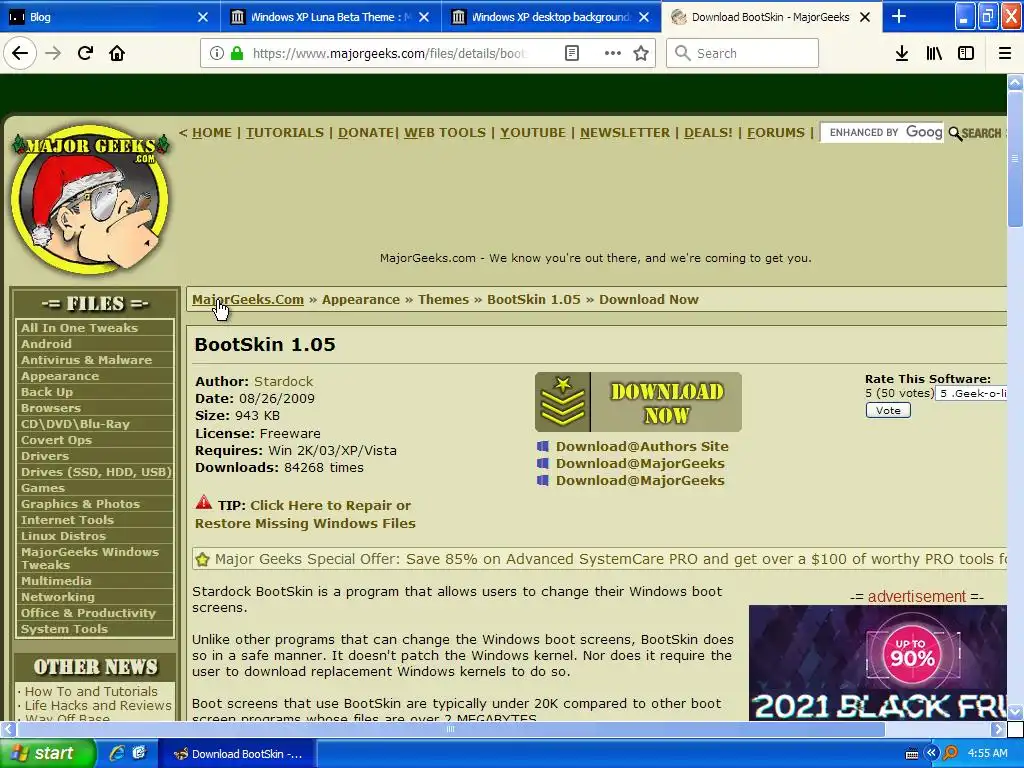Reload the page with the refresh icon
This screenshot has height=768, width=1024.
click(85, 53)
